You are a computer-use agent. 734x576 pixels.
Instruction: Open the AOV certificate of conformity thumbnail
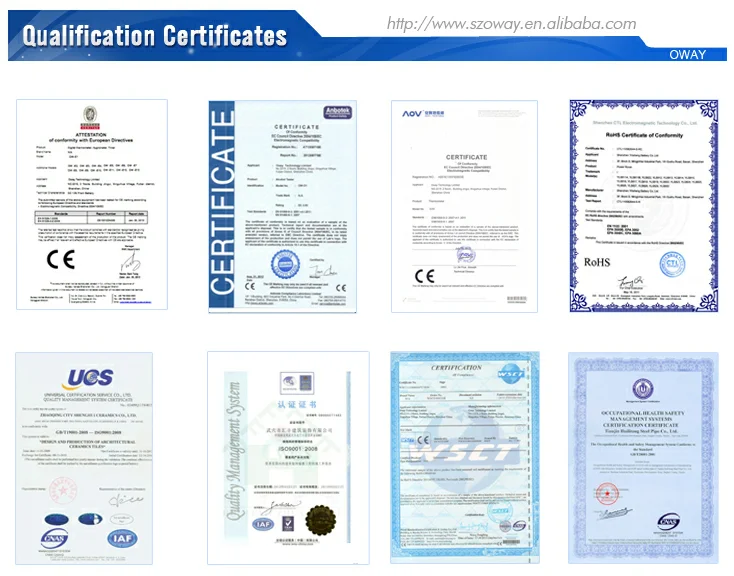click(464, 206)
